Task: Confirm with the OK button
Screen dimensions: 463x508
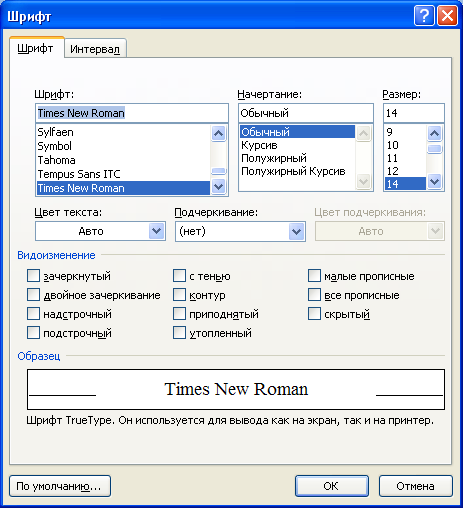Action: [x=332, y=486]
